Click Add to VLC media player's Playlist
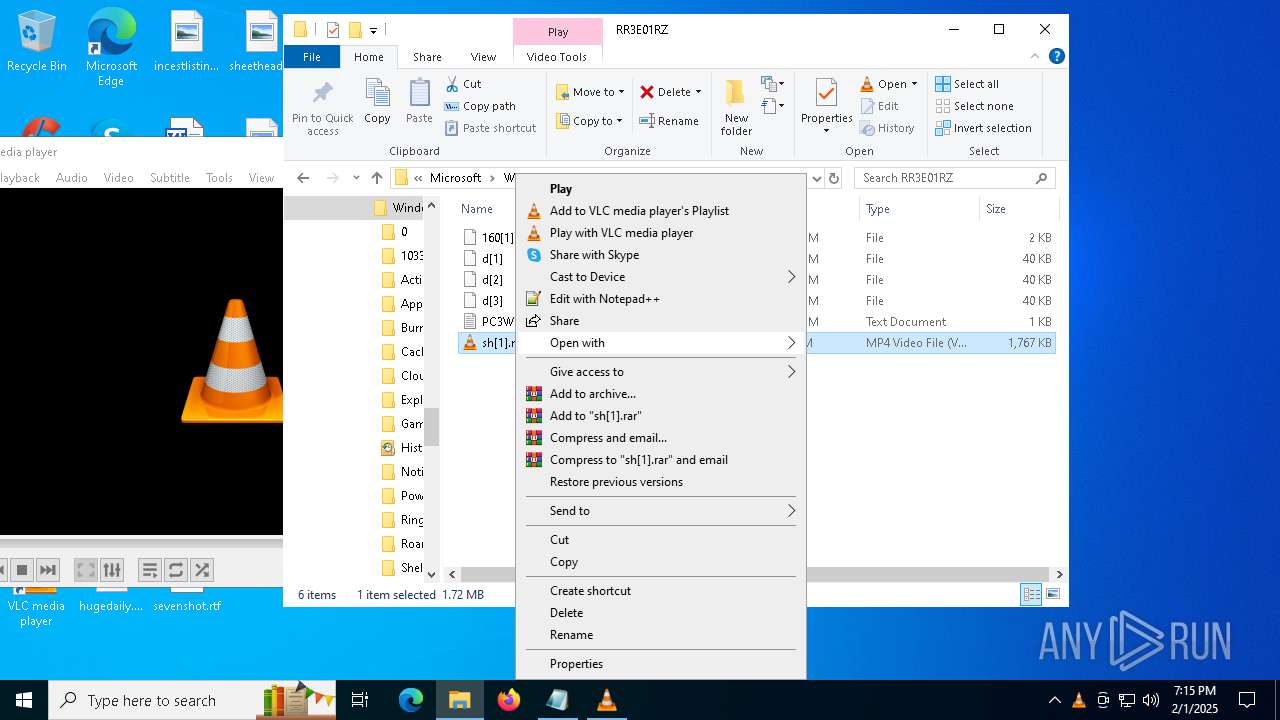The height and width of the screenshot is (720, 1280). tap(660, 211)
